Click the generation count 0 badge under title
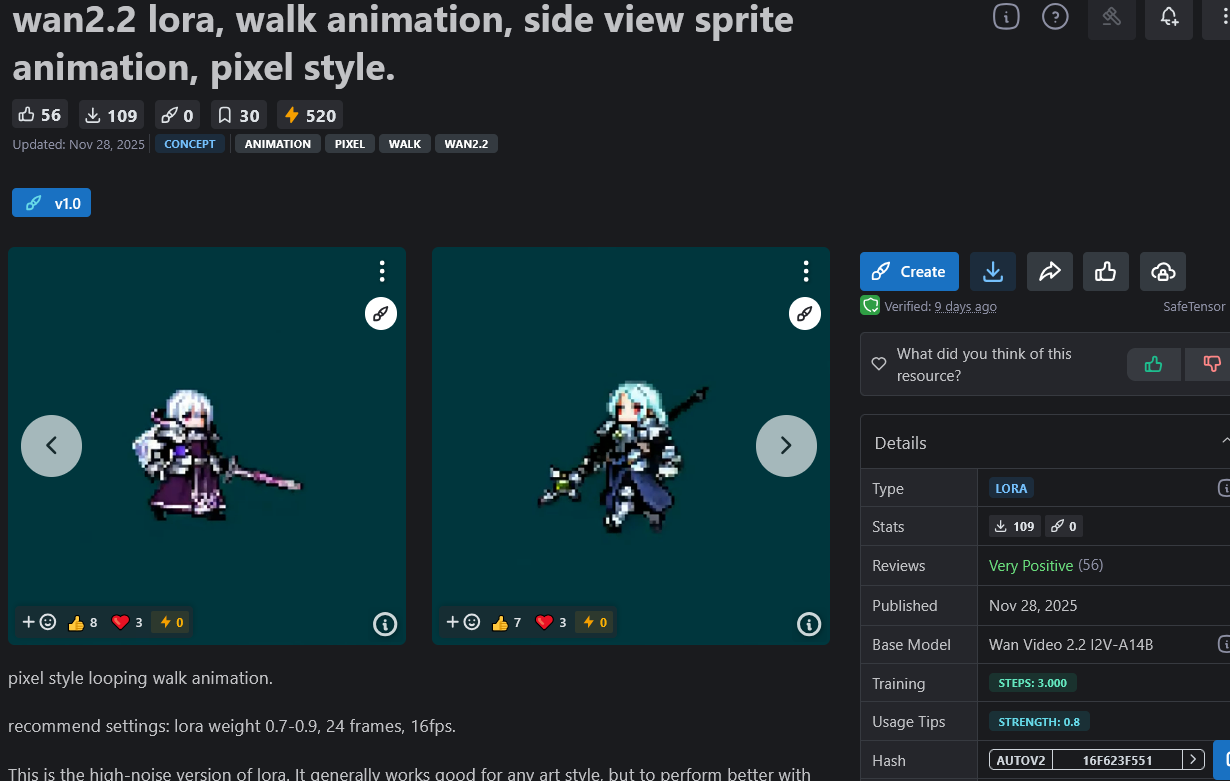The height and width of the screenshot is (781, 1230). tap(177, 115)
